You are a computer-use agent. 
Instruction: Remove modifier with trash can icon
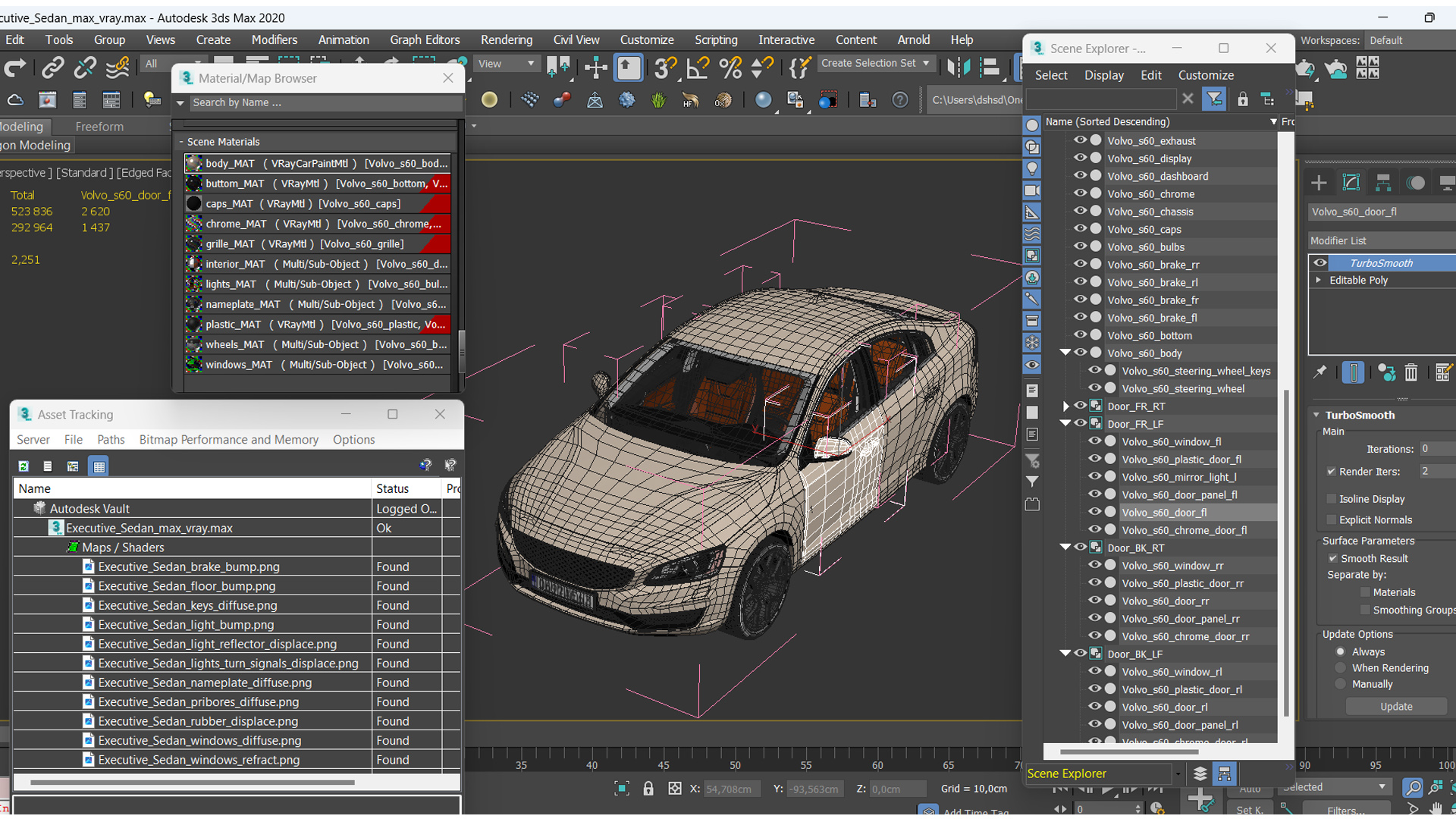[1410, 372]
